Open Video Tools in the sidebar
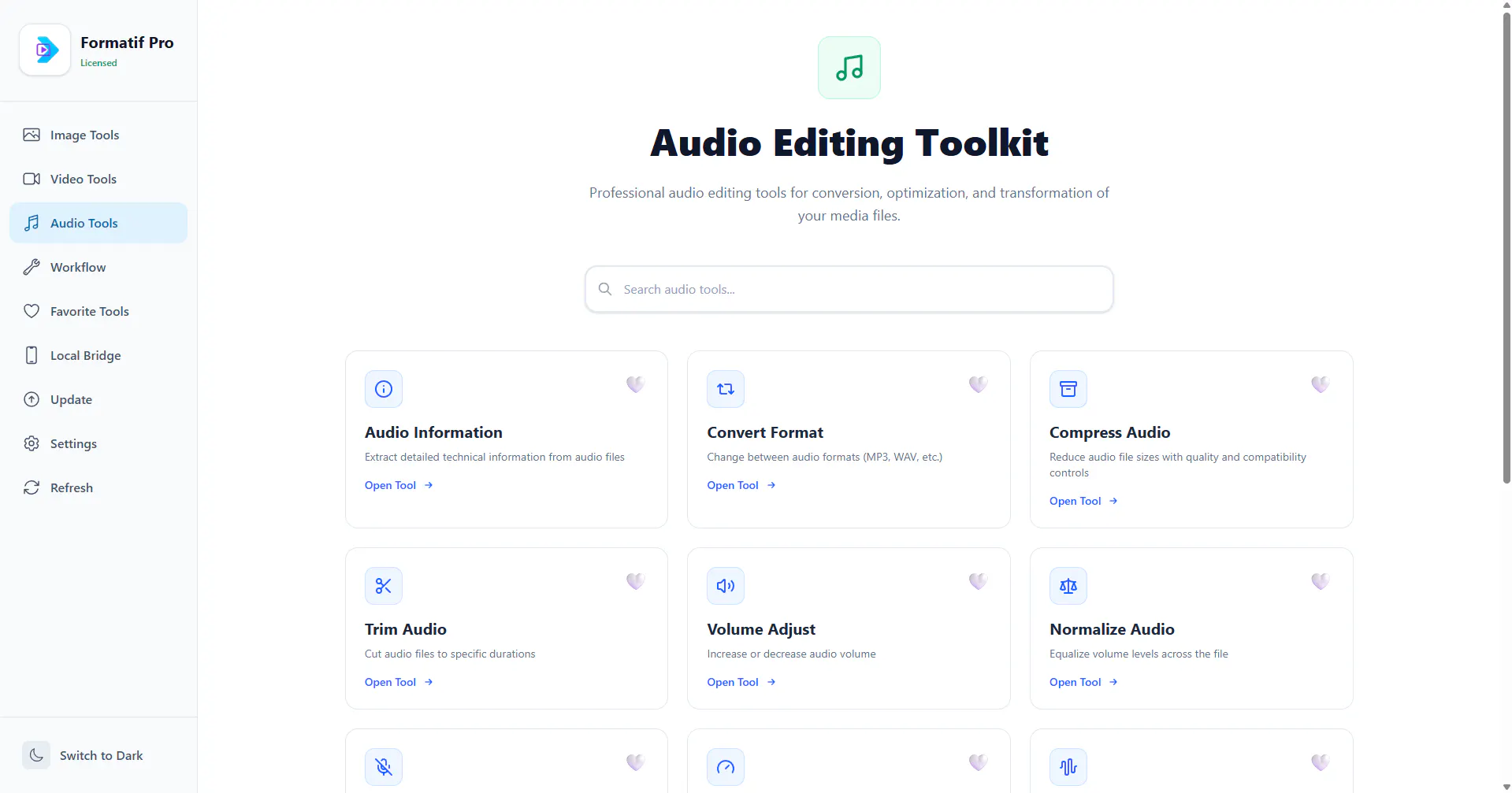Image resolution: width=1512 pixels, height=793 pixels. pos(98,179)
